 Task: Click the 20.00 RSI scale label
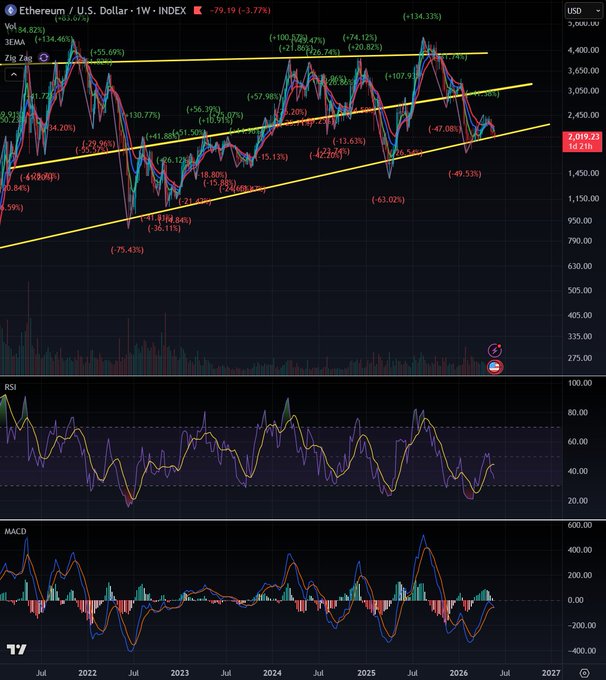tap(578, 500)
